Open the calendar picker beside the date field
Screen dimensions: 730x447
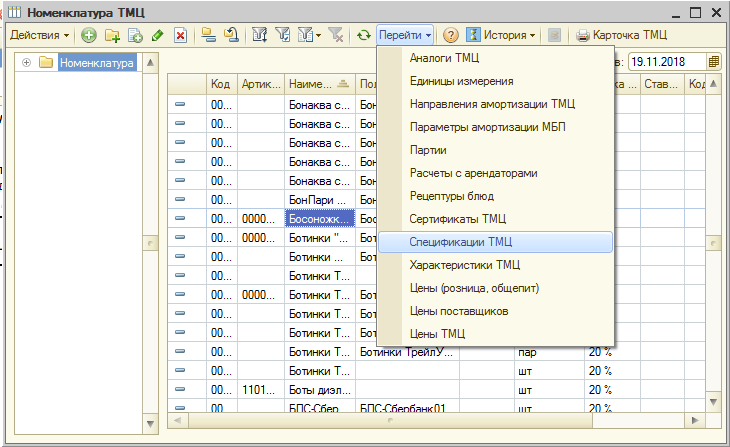(714, 61)
